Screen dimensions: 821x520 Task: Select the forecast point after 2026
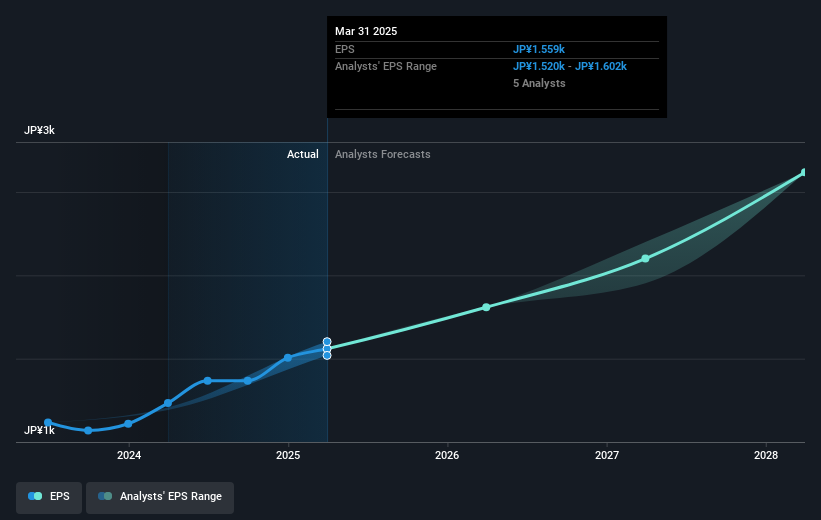(486, 307)
